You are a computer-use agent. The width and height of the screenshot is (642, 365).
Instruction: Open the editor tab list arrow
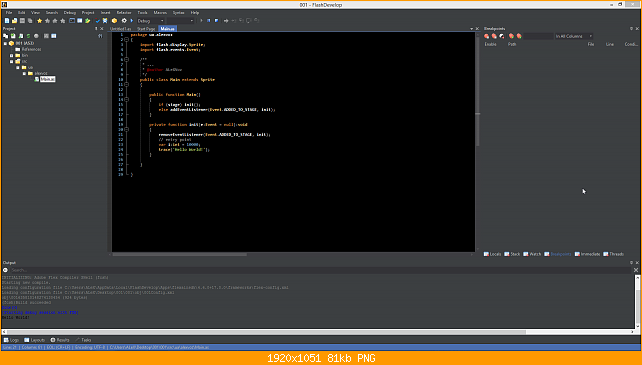click(471, 29)
